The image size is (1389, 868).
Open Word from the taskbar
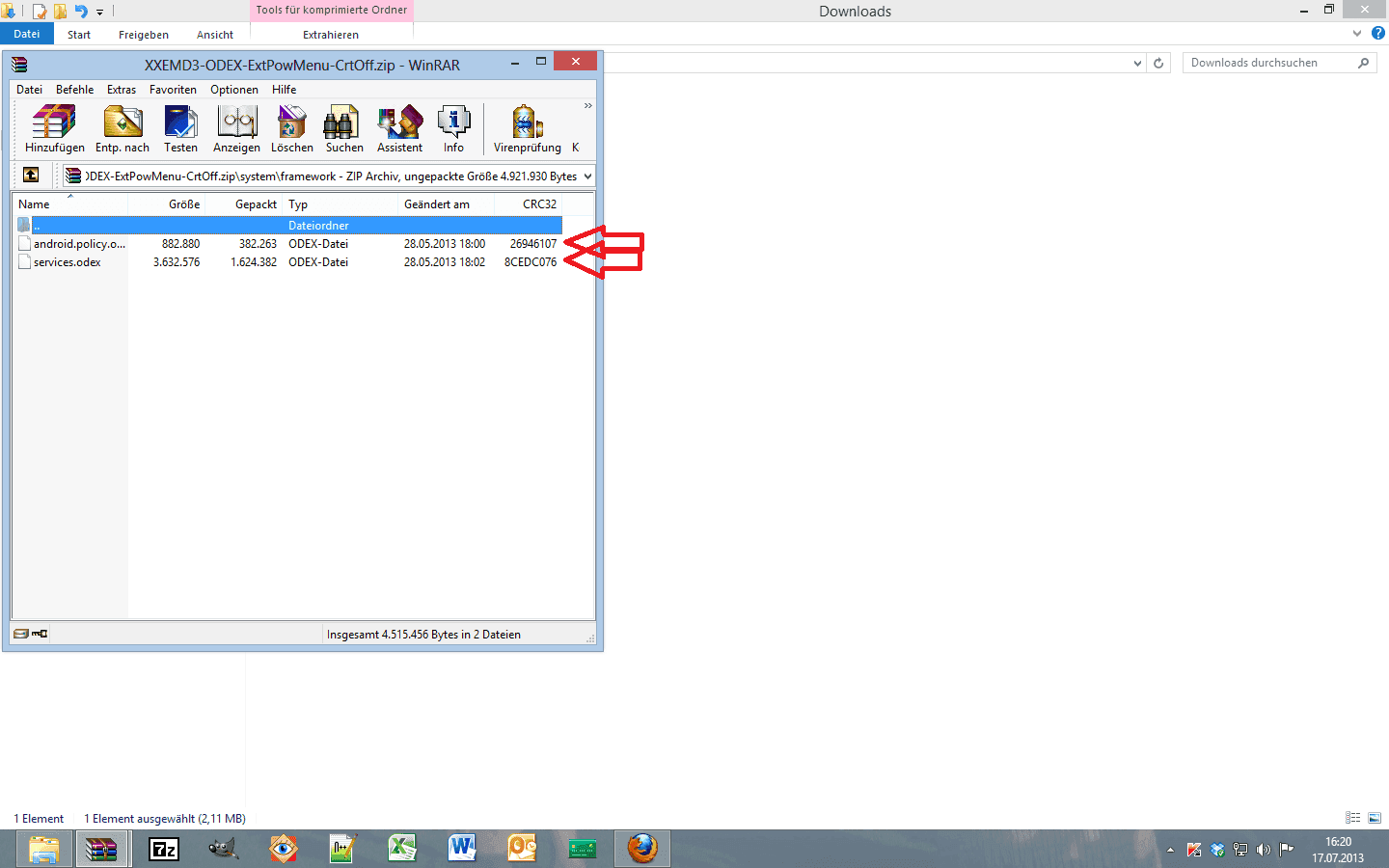click(x=462, y=849)
